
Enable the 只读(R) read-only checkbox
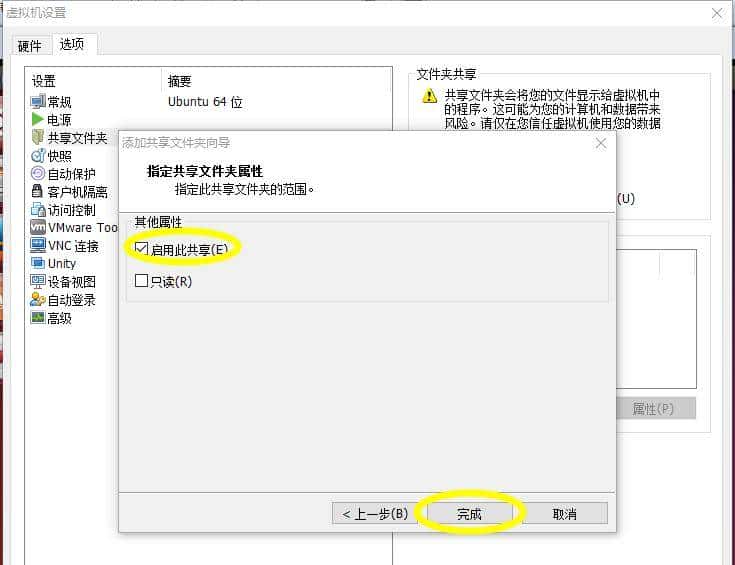pos(141,280)
